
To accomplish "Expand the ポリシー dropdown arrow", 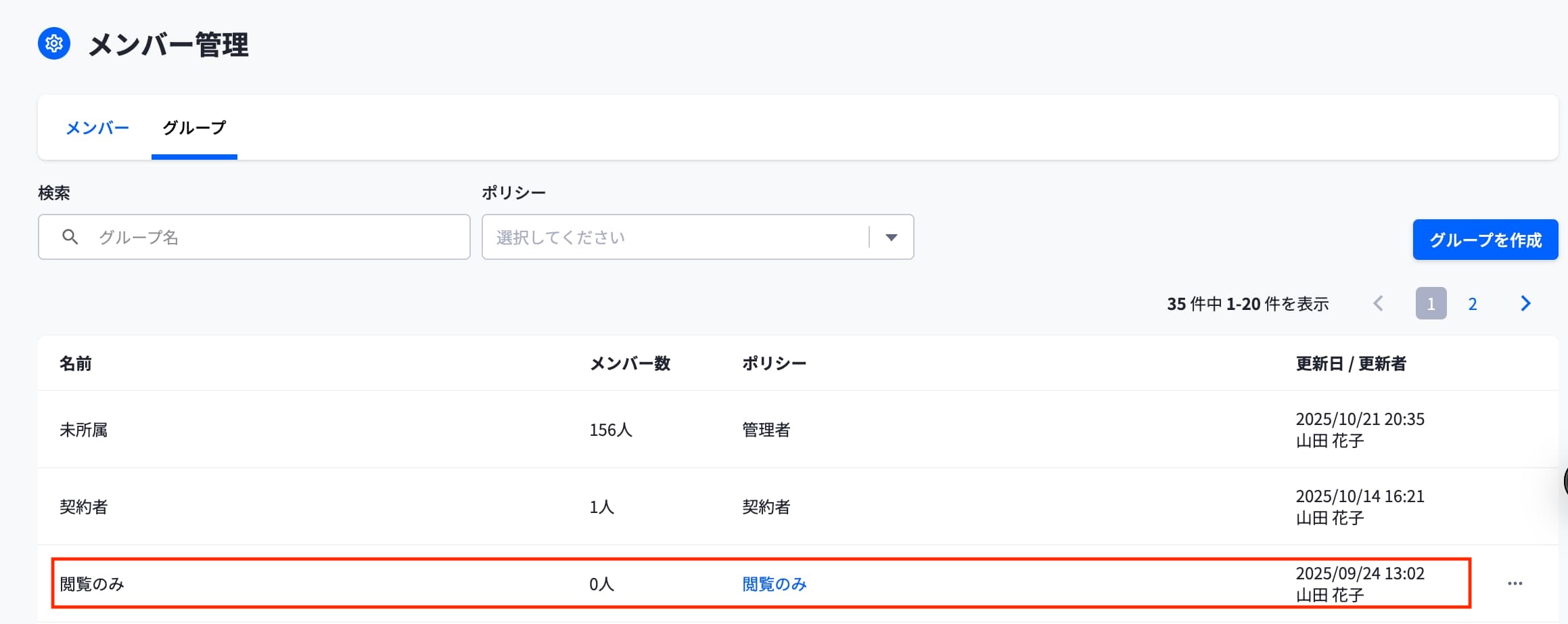I will tap(892, 238).
